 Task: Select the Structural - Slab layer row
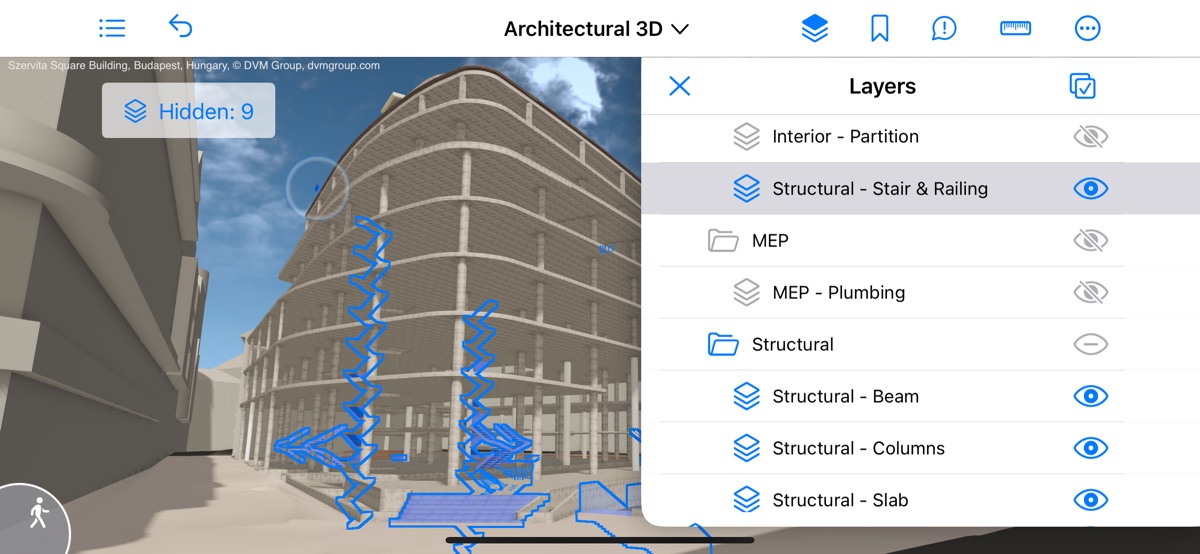coord(840,501)
